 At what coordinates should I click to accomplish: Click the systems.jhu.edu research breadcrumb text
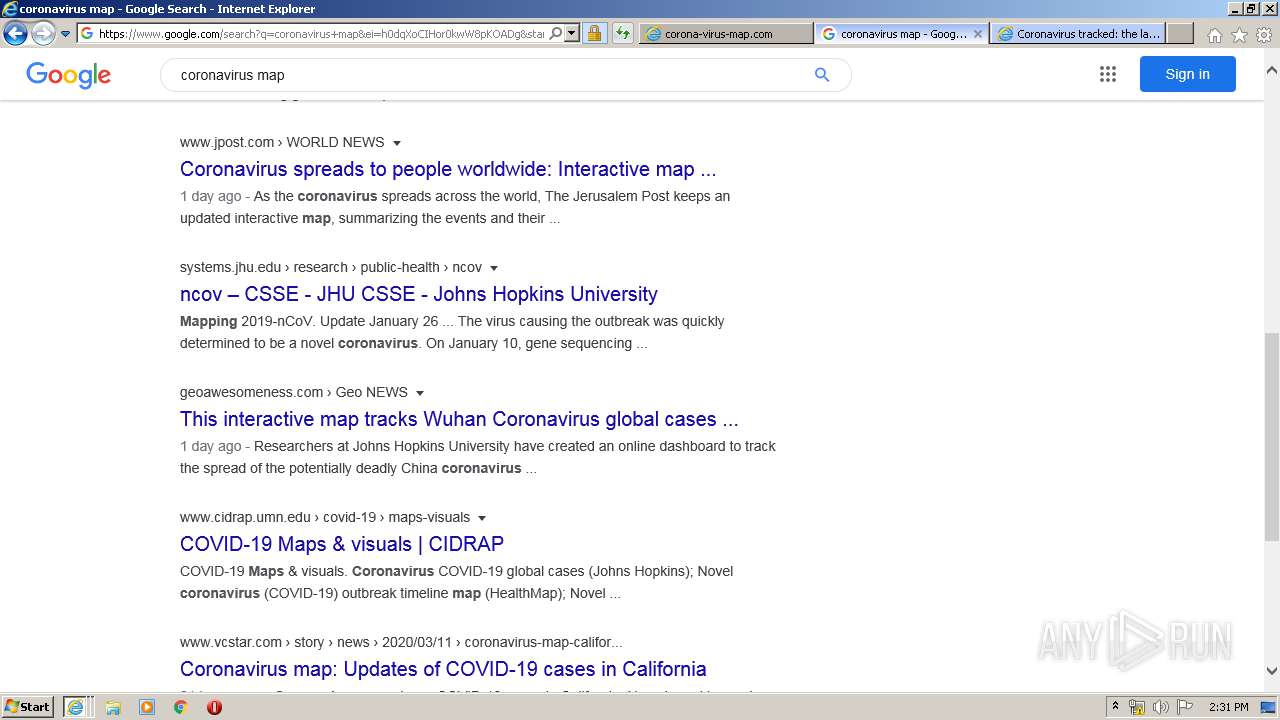click(331, 267)
